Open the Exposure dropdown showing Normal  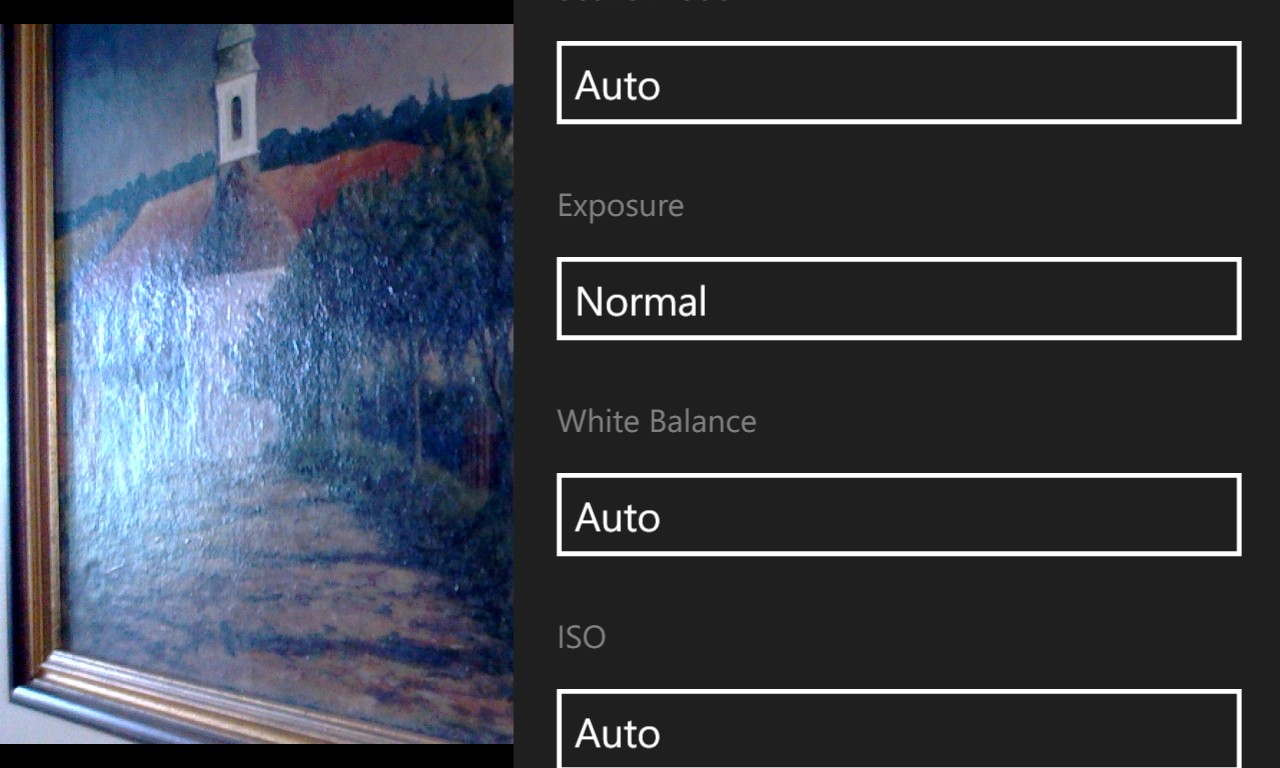coord(899,299)
